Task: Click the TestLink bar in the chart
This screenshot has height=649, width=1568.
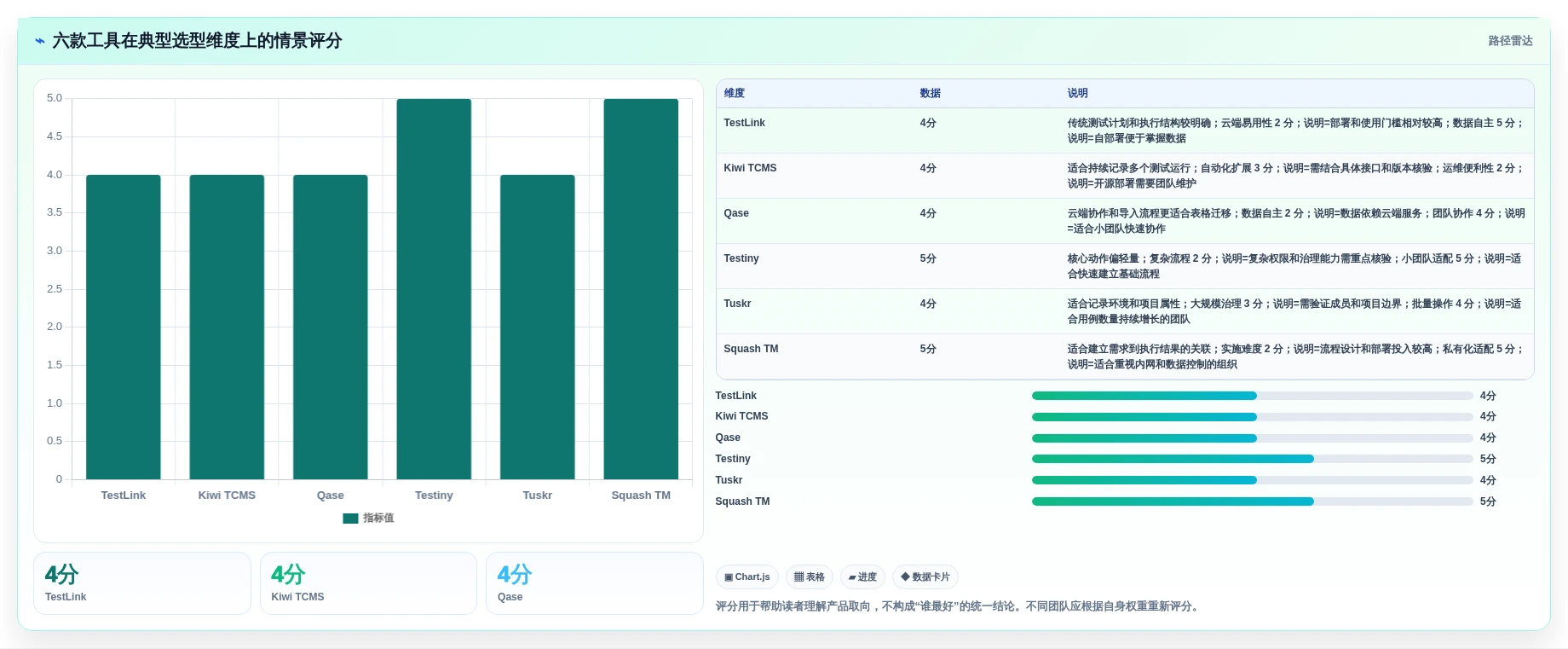Action: (x=124, y=327)
